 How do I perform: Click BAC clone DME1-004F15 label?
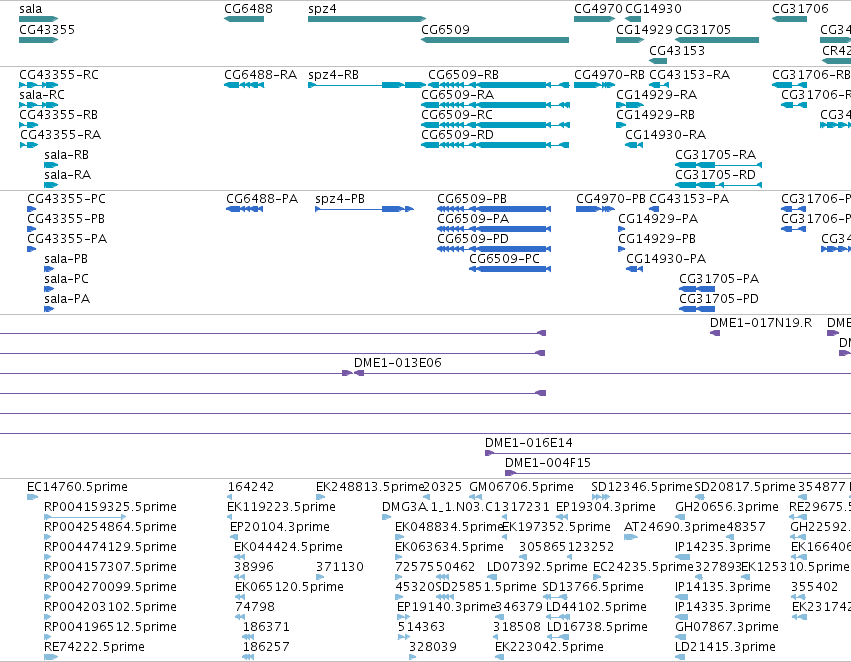click(548, 463)
